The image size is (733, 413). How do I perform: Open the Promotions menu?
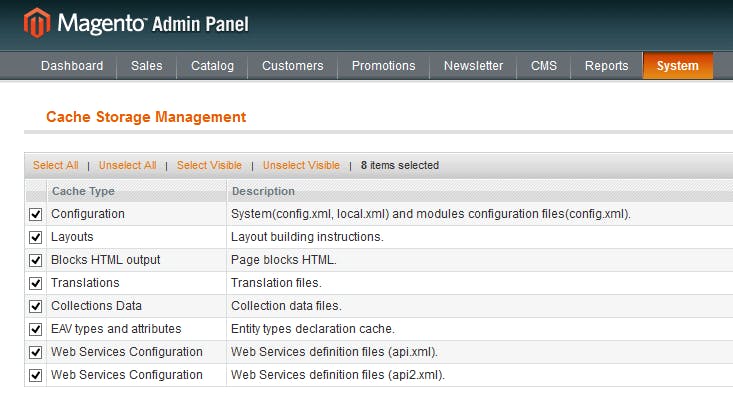coord(383,65)
